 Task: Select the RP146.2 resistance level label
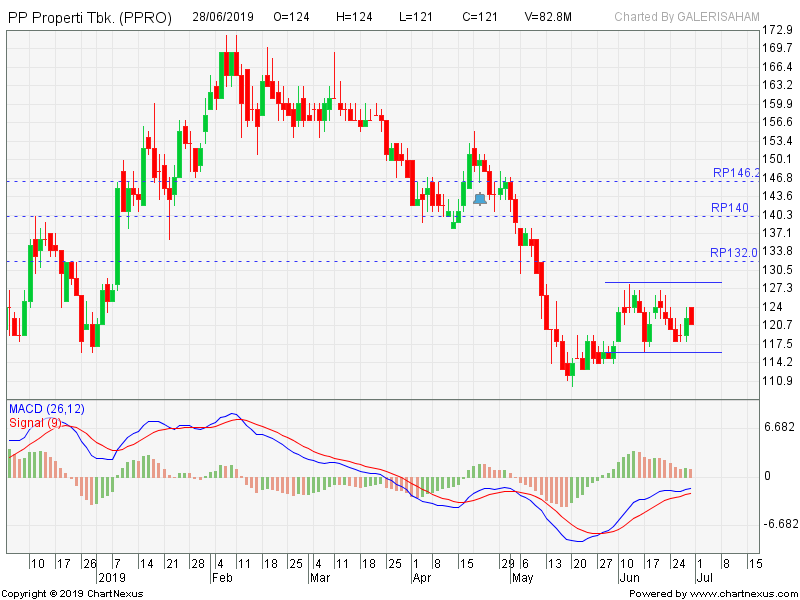point(736,173)
